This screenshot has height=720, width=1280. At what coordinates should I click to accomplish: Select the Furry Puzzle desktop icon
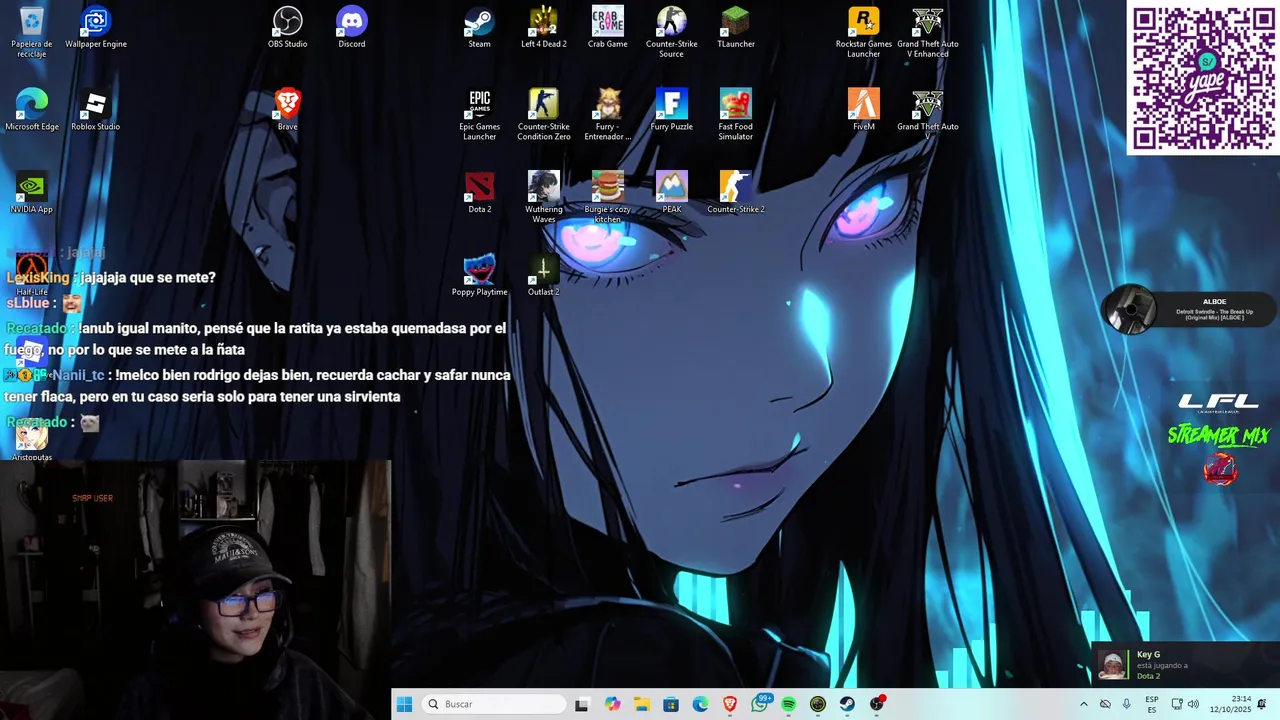click(671, 110)
